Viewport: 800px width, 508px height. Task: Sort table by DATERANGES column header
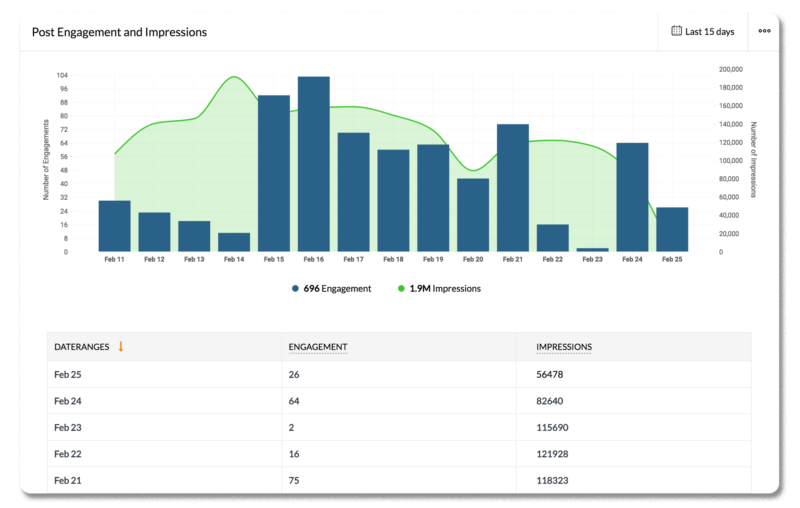click(x=81, y=346)
